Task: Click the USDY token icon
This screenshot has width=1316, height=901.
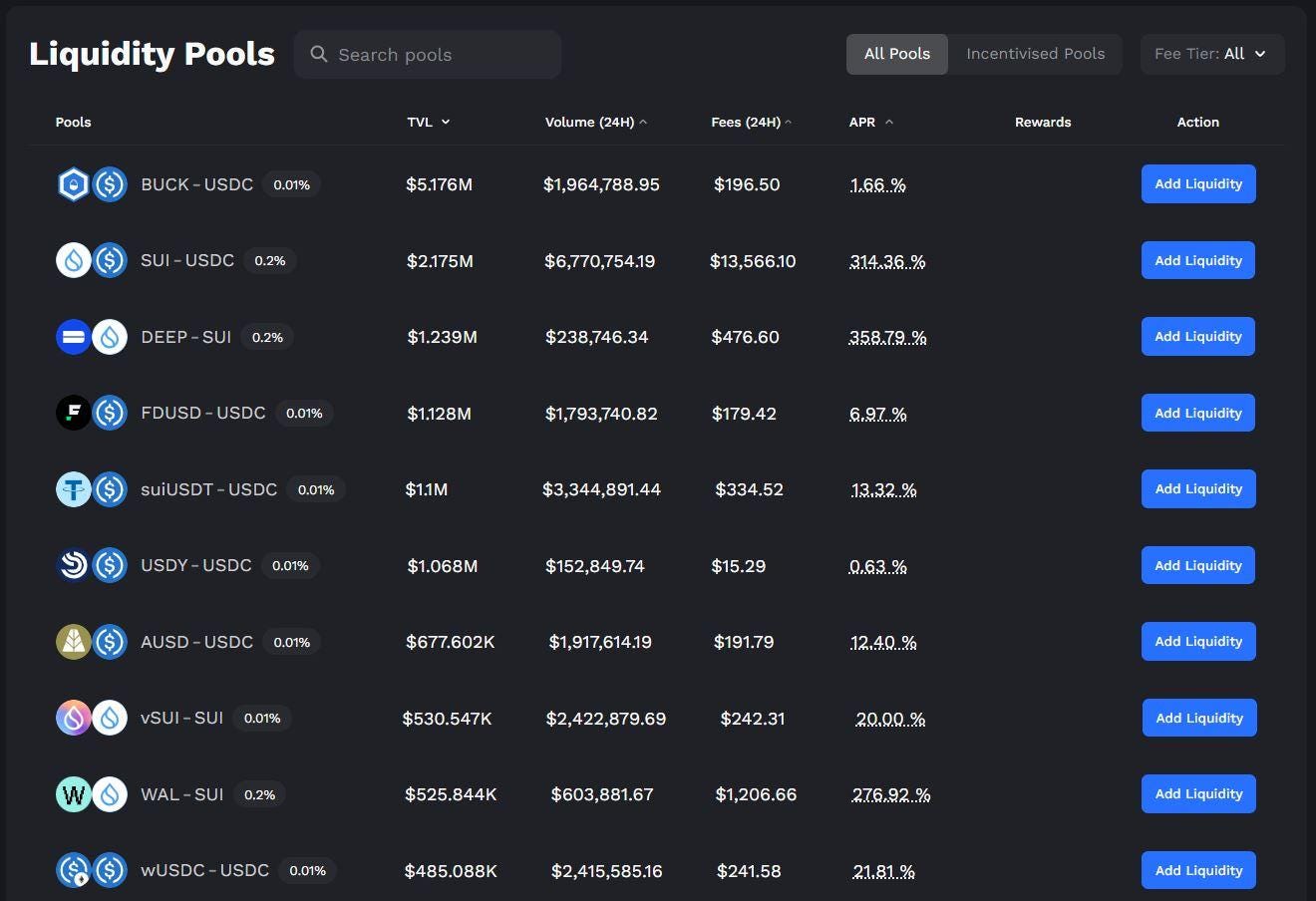Action: (x=74, y=565)
